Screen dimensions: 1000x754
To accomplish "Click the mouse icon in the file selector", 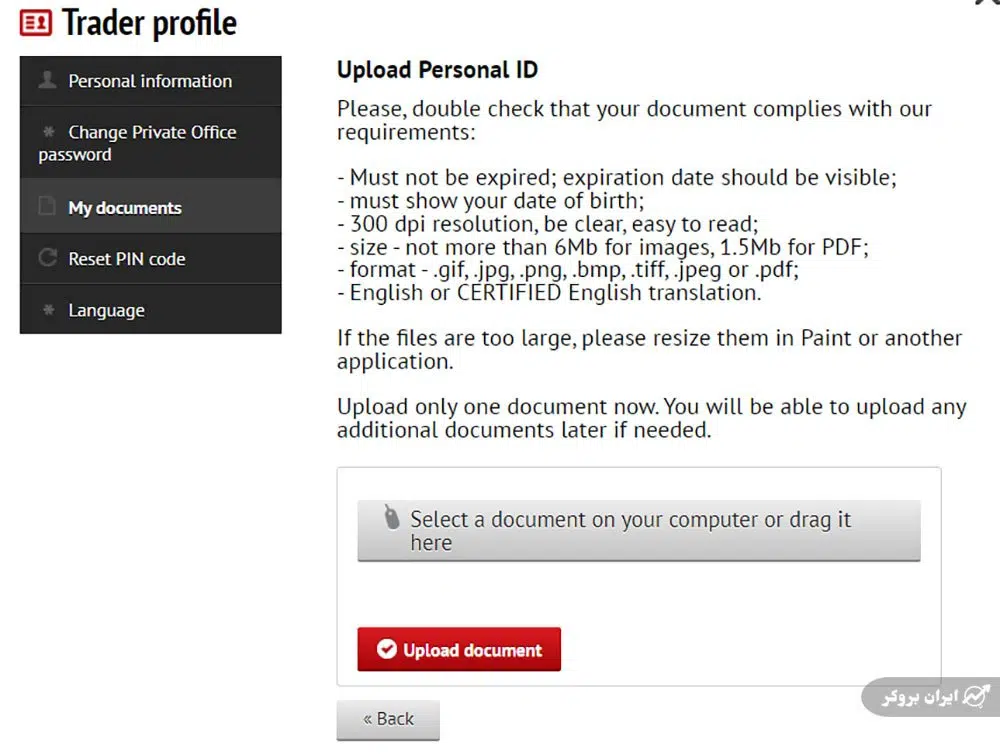I will coord(392,518).
